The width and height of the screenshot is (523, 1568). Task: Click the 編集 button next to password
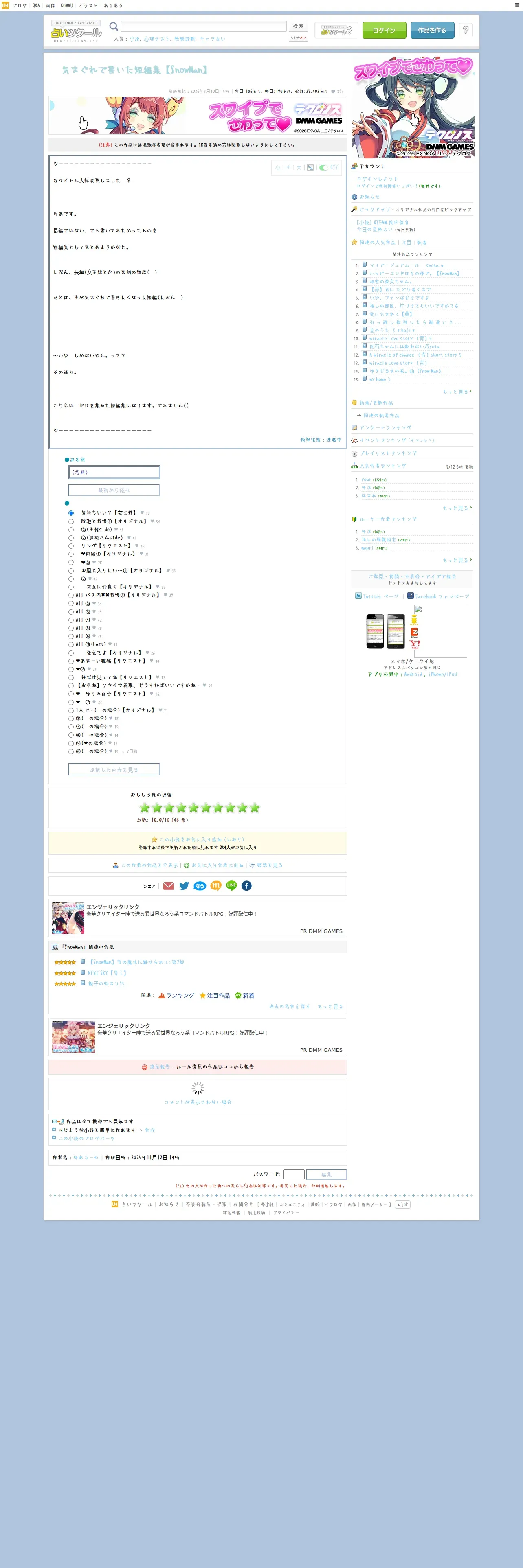pyautogui.click(x=326, y=1174)
